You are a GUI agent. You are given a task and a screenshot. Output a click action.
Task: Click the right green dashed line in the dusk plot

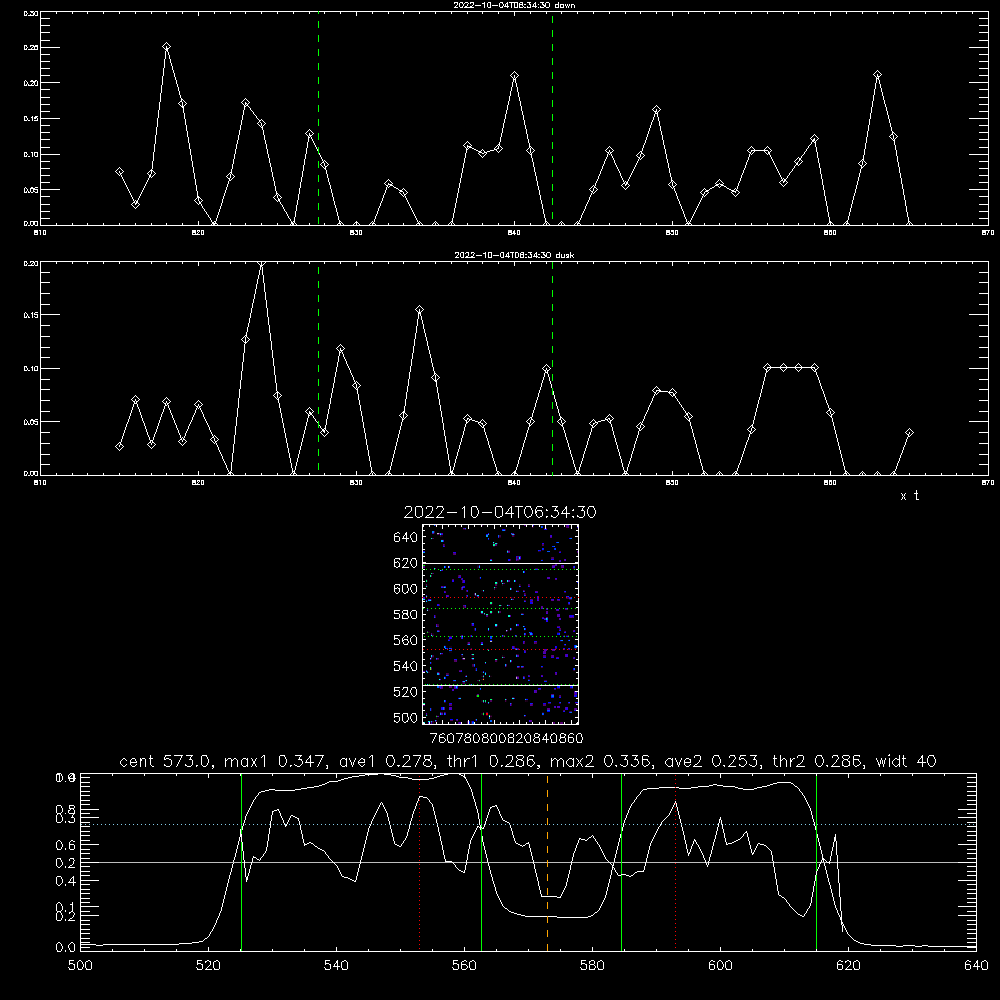[x=552, y=369]
